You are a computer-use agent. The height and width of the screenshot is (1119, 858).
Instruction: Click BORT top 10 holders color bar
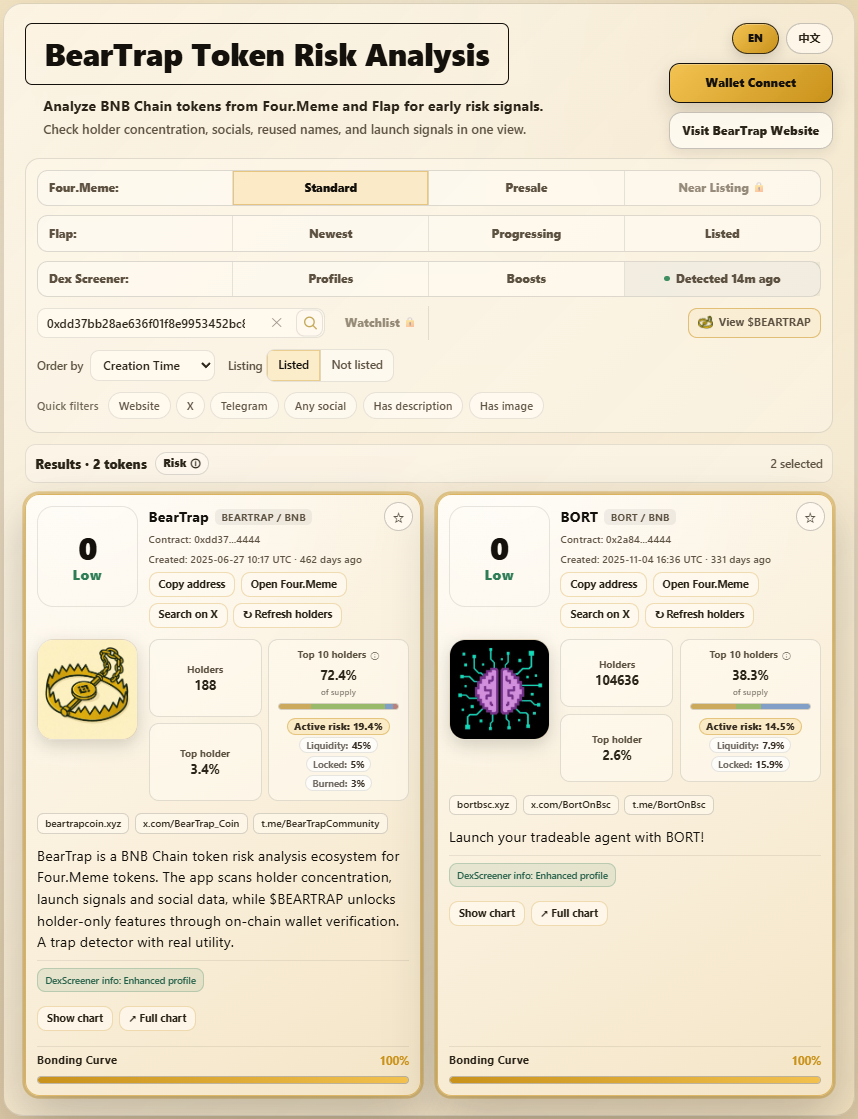(x=750, y=707)
